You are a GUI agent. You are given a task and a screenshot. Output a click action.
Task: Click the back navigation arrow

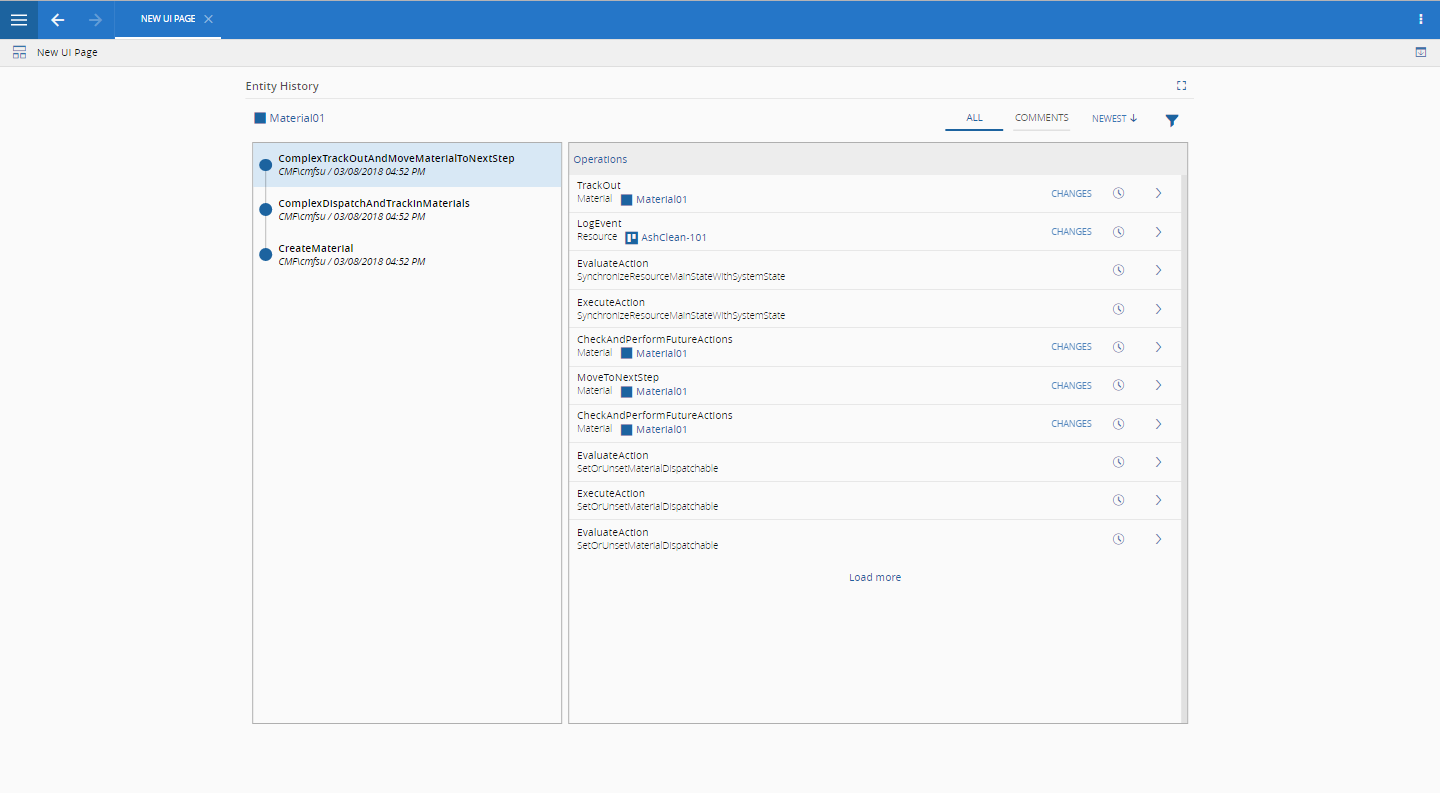pos(58,20)
